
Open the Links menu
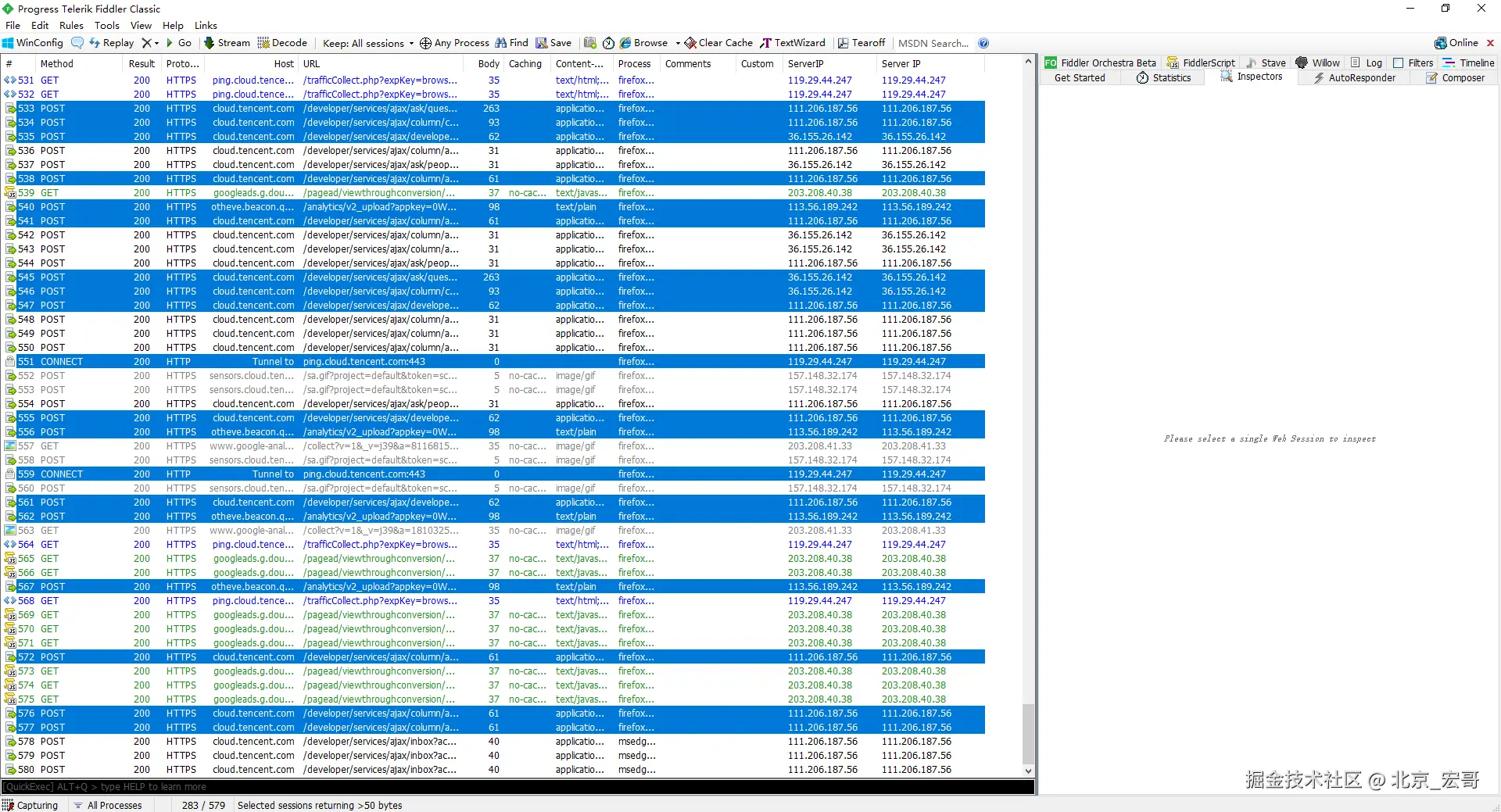pyautogui.click(x=206, y=25)
